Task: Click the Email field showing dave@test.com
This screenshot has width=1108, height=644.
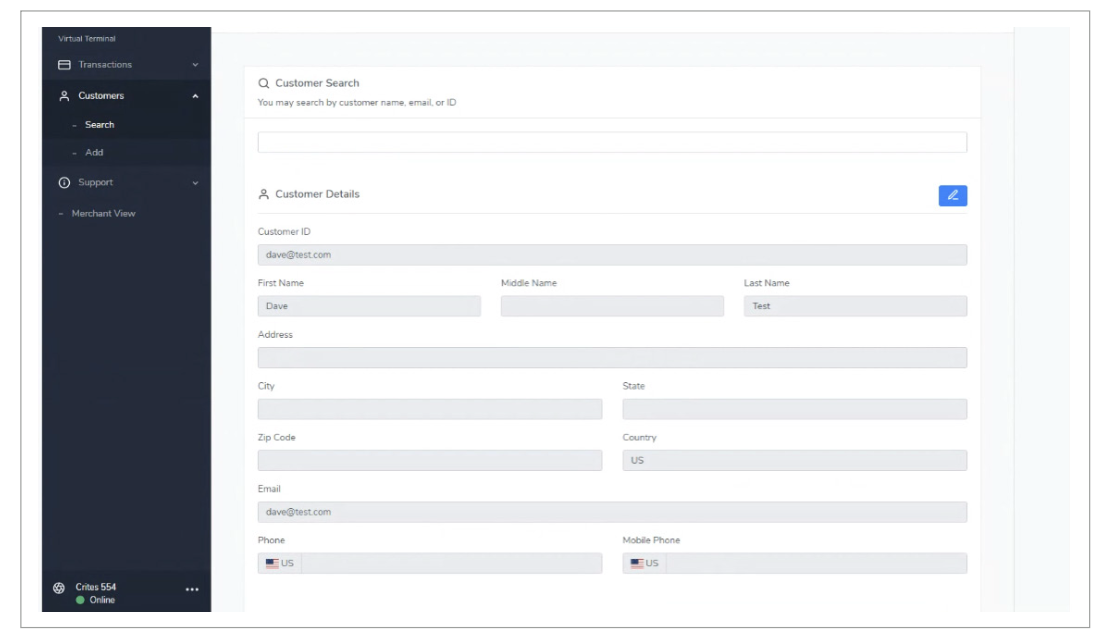Action: [x=612, y=512]
